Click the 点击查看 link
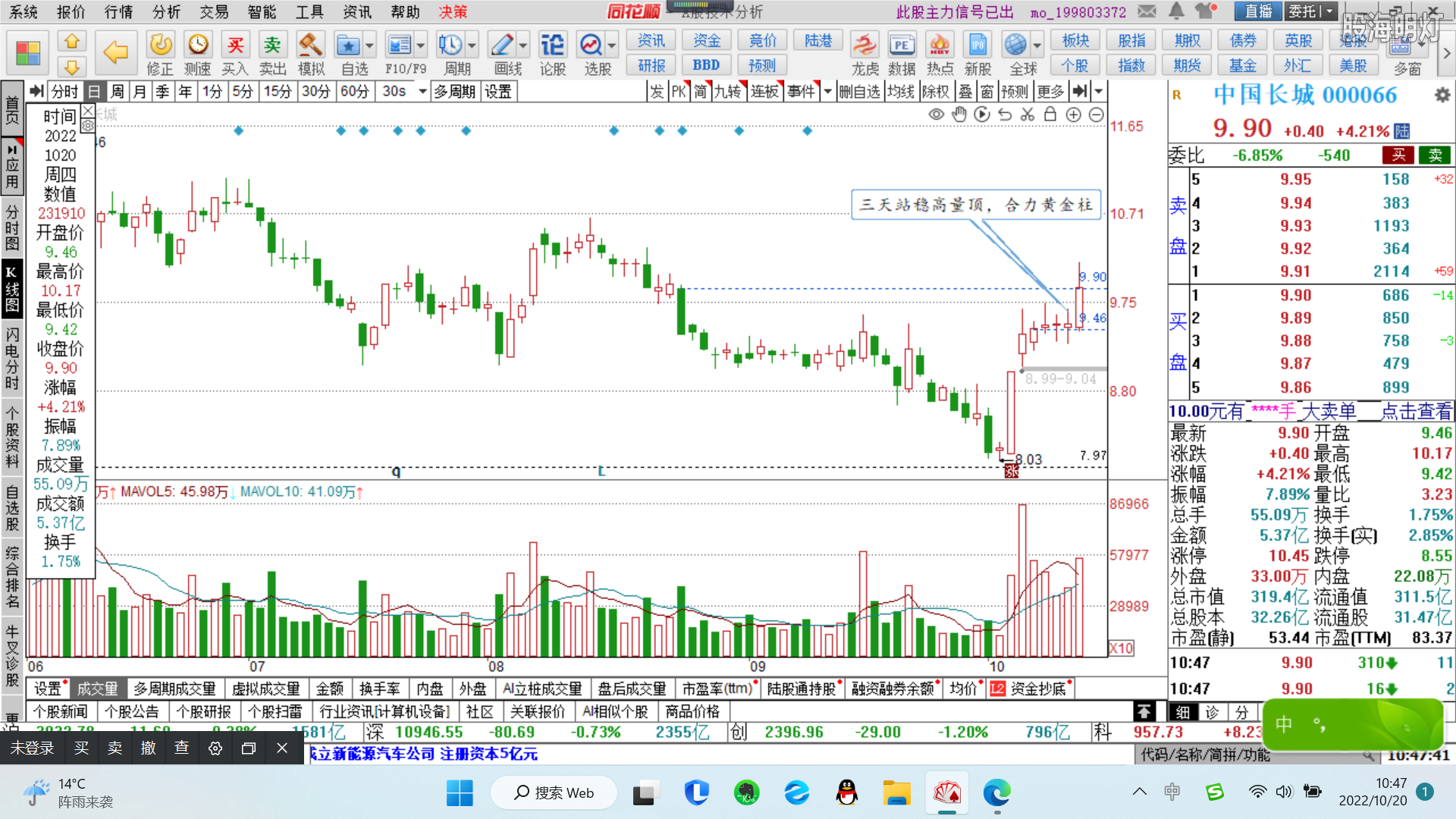 [x=1416, y=412]
